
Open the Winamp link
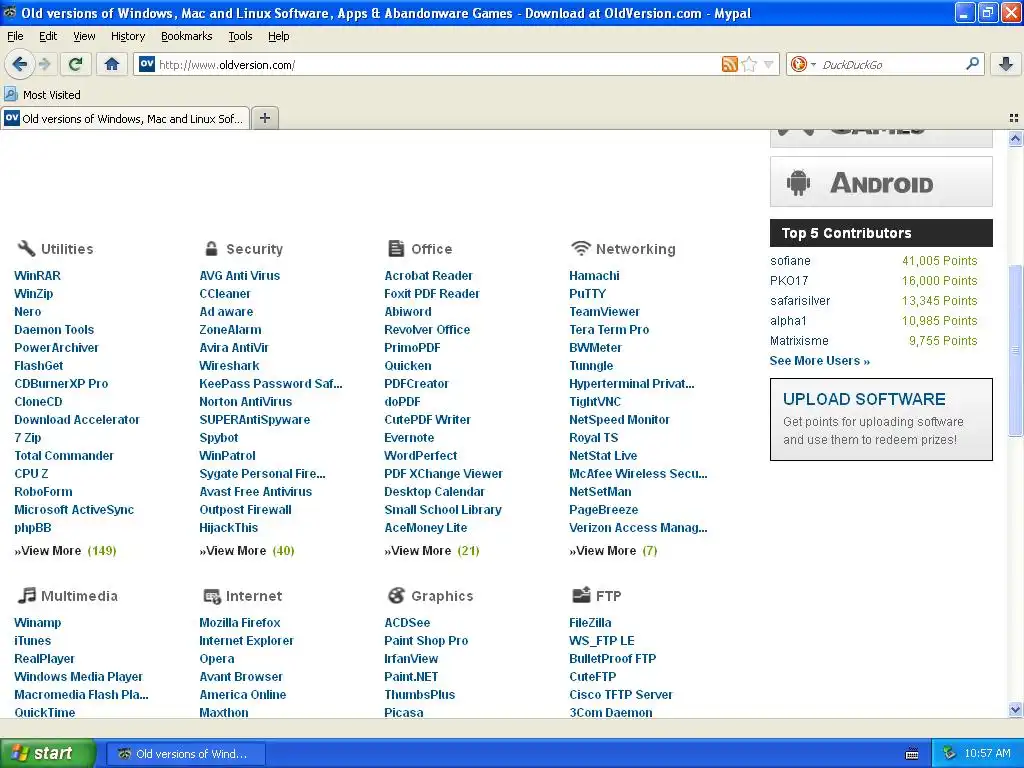37,622
